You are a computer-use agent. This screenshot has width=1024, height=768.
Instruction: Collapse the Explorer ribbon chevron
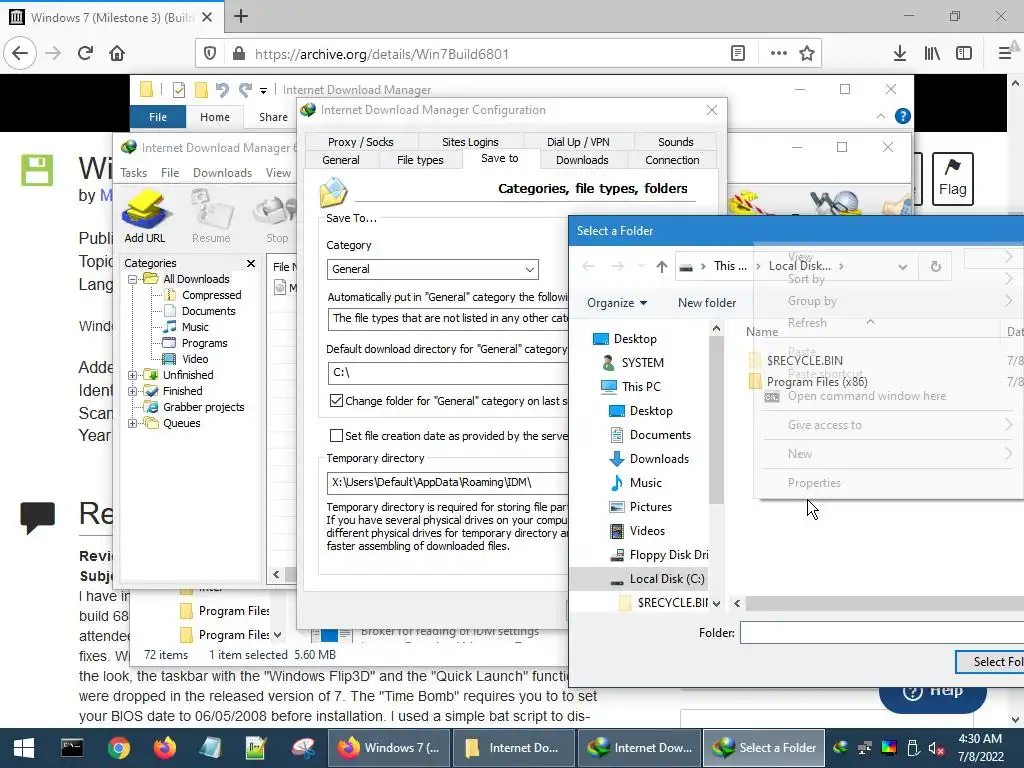coord(880,116)
